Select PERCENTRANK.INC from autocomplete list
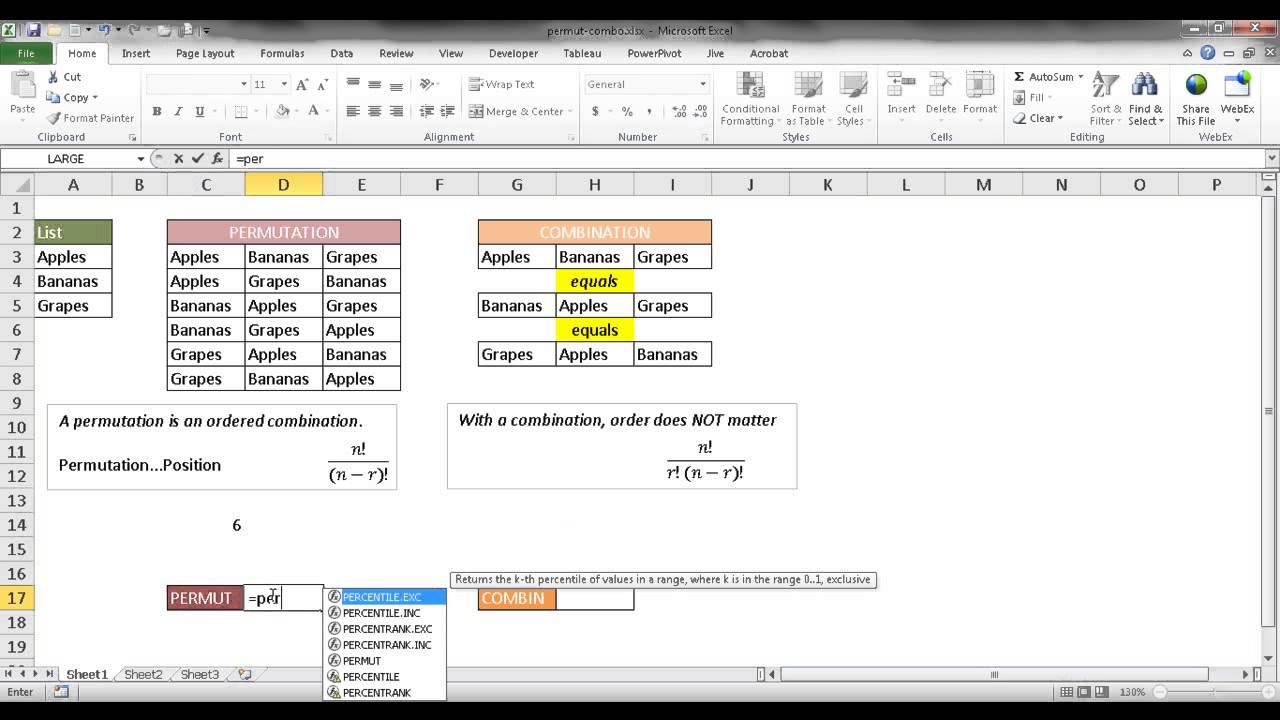 (385, 645)
